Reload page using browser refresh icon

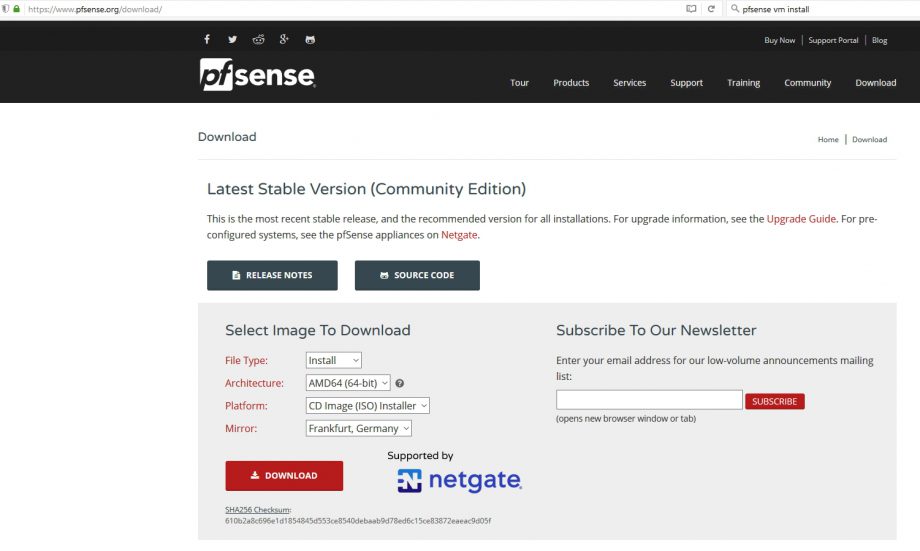click(x=711, y=9)
